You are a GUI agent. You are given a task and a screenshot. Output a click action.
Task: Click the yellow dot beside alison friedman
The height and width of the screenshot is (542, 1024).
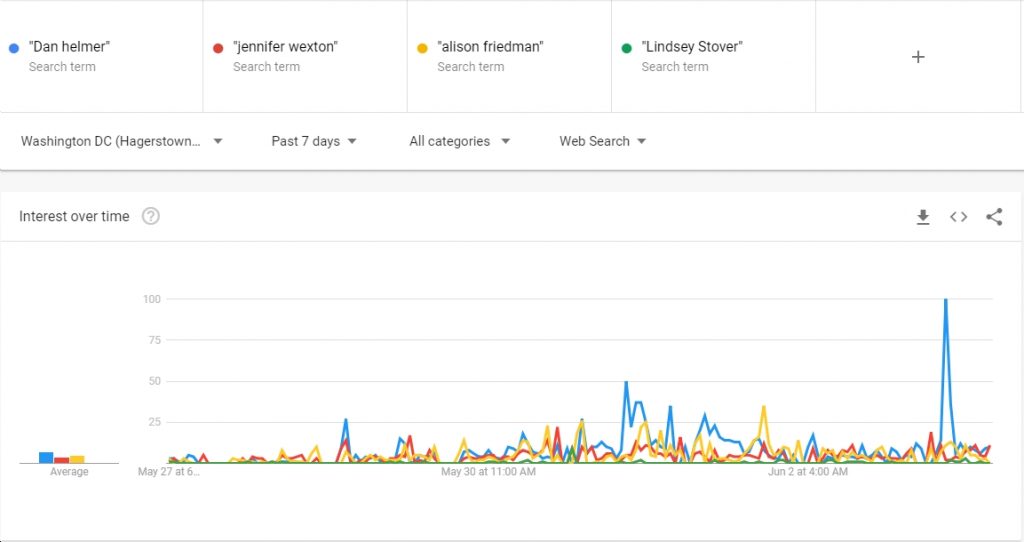pyautogui.click(x=423, y=48)
